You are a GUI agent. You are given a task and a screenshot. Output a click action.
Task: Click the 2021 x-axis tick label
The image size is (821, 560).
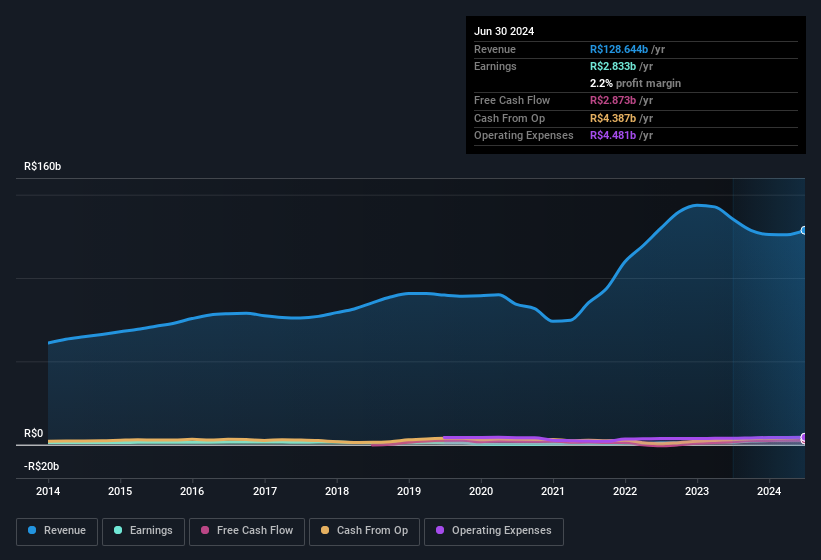[553, 491]
